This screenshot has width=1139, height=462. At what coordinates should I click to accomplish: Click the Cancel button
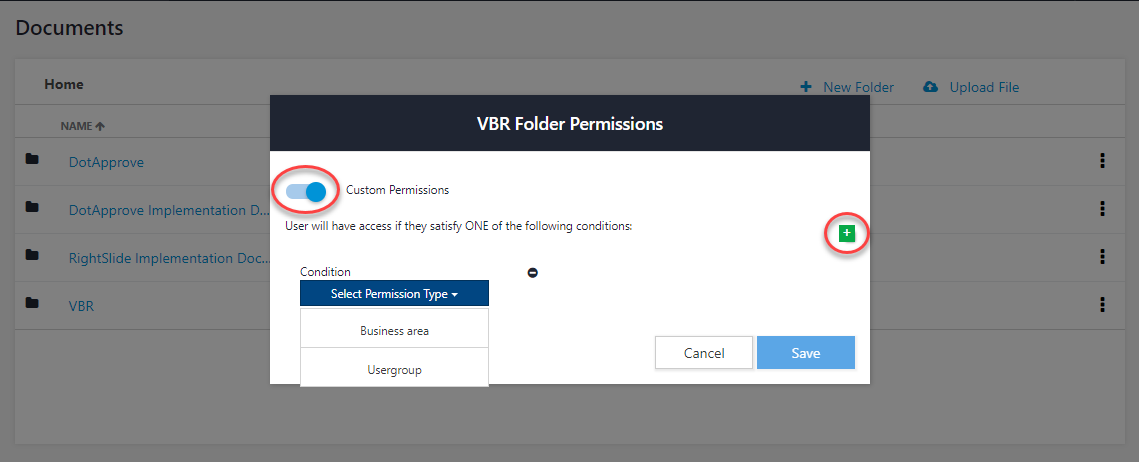point(704,353)
